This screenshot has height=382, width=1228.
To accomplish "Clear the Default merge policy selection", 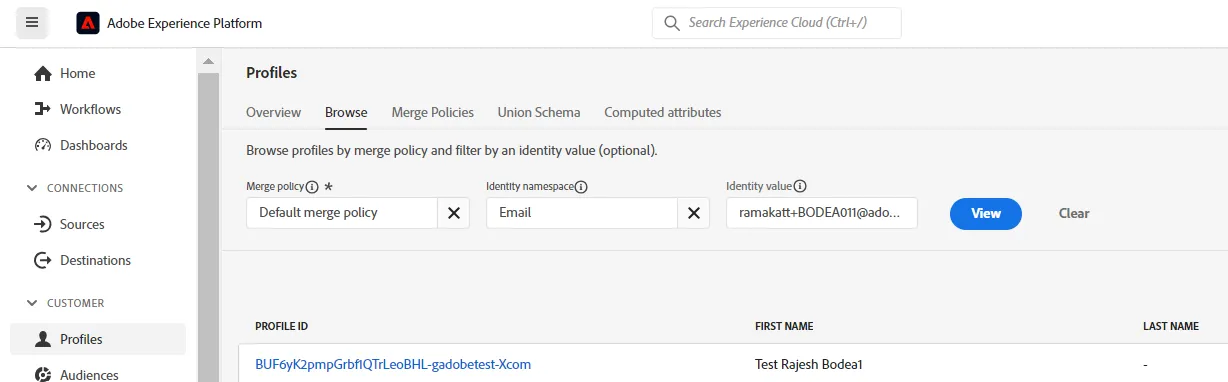I will [x=454, y=213].
